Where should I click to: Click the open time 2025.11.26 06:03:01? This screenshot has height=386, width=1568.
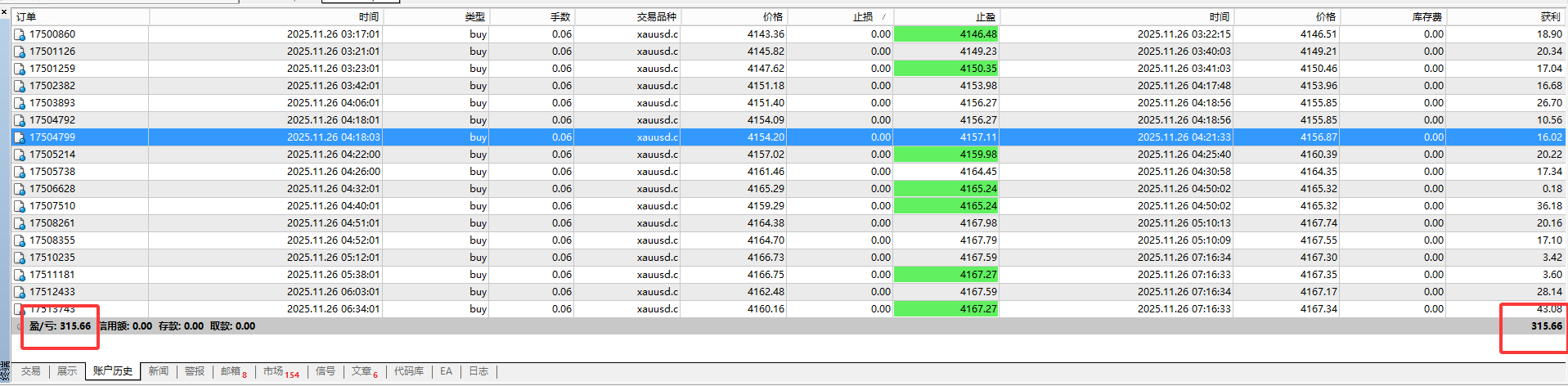point(334,292)
